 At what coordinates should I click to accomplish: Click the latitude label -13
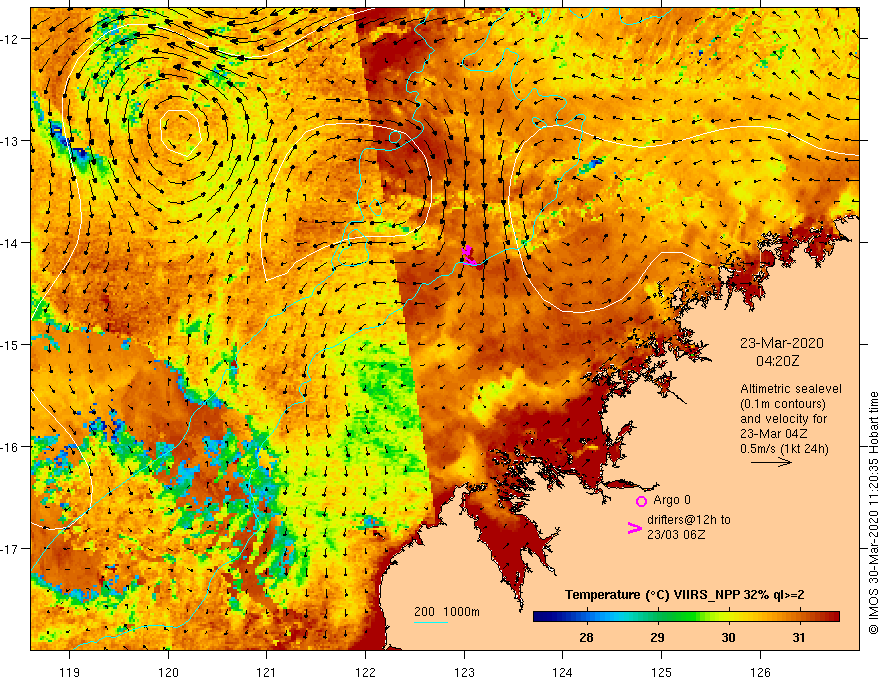10,141
